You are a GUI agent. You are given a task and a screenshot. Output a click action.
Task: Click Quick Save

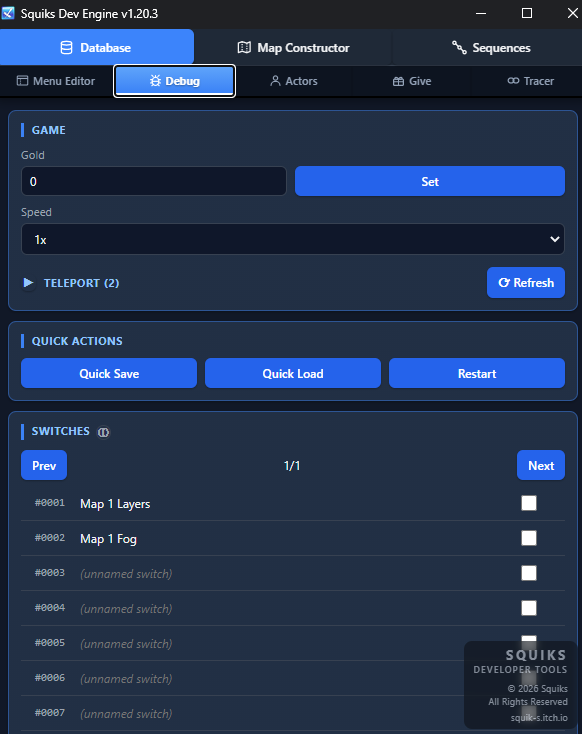109,373
